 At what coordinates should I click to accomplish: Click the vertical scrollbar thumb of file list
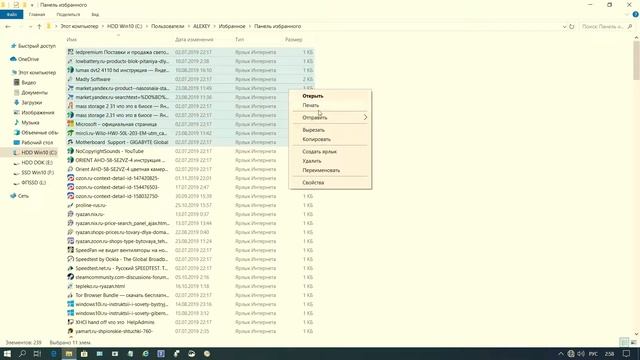pyautogui.click(x=636, y=61)
